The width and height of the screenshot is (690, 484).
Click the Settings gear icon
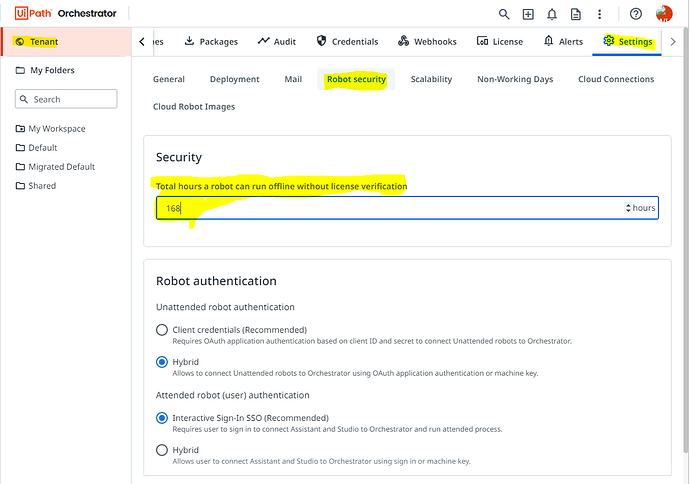pos(609,40)
